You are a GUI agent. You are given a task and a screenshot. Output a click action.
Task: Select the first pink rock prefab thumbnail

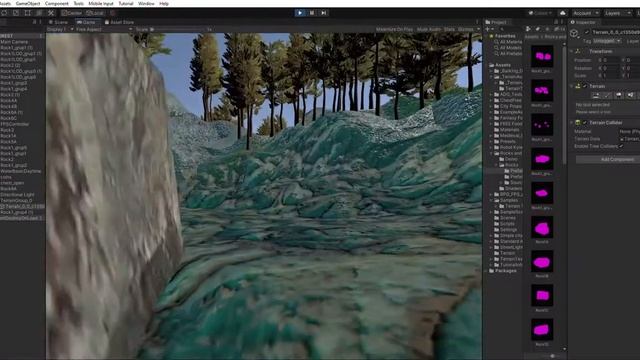[x=542, y=56]
